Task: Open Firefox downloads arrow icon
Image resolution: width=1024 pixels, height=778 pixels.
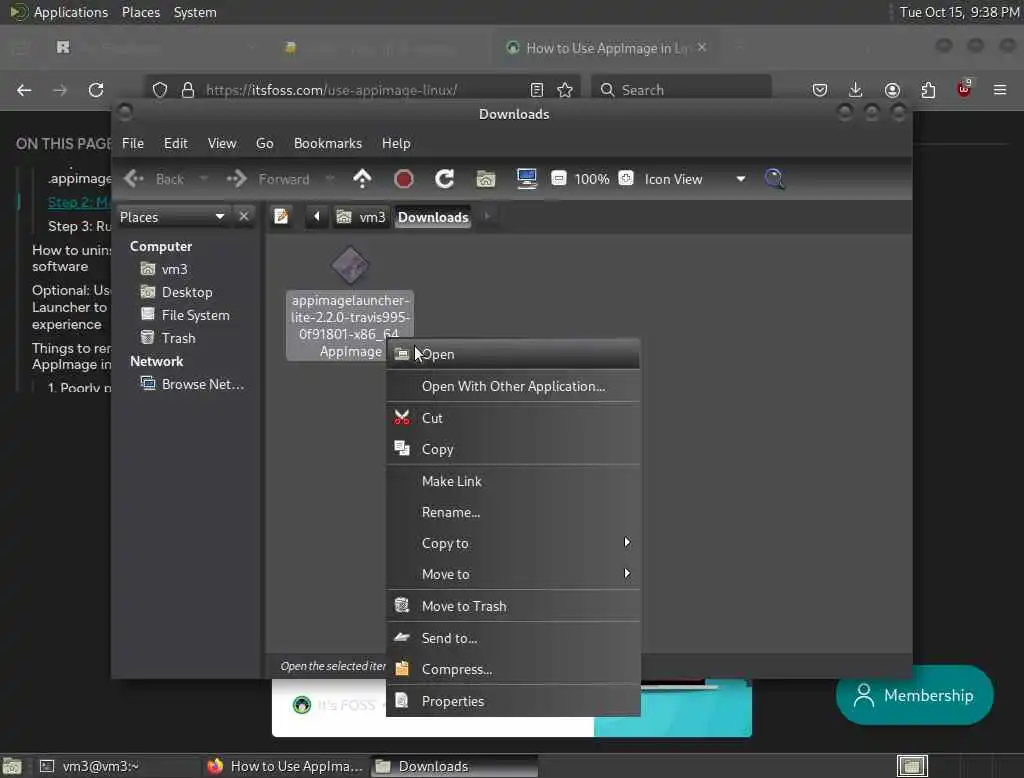Action: [x=856, y=90]
